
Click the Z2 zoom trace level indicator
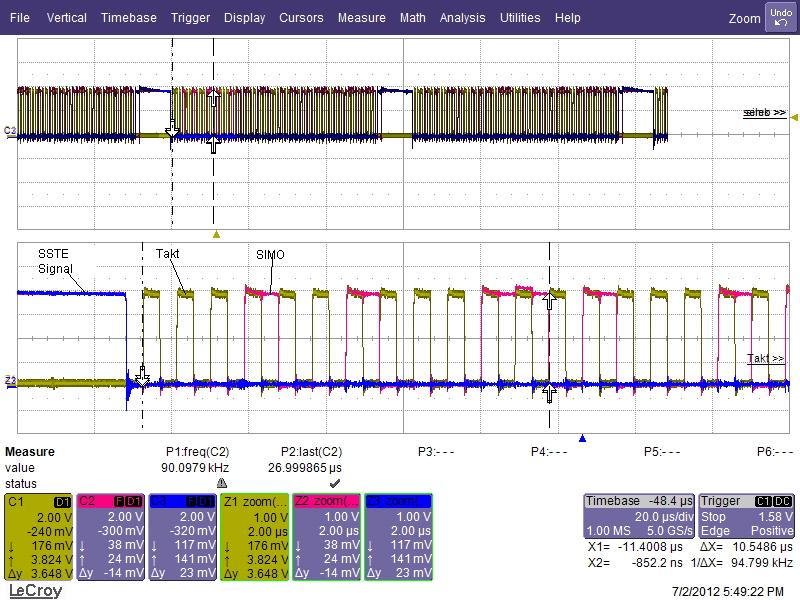pyautogui.click(x=10, y=381)
